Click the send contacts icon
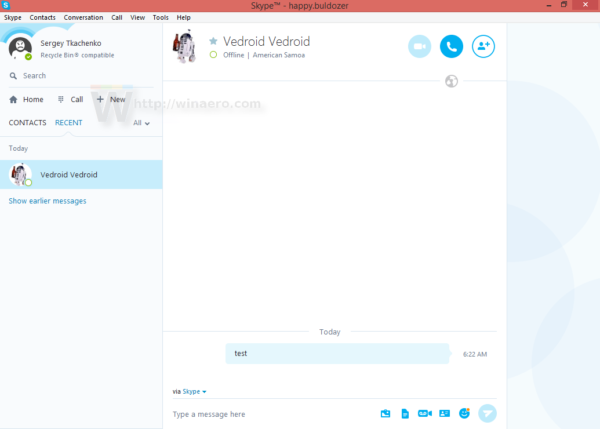This screenshot has width=600, height=429. (444, 413)
